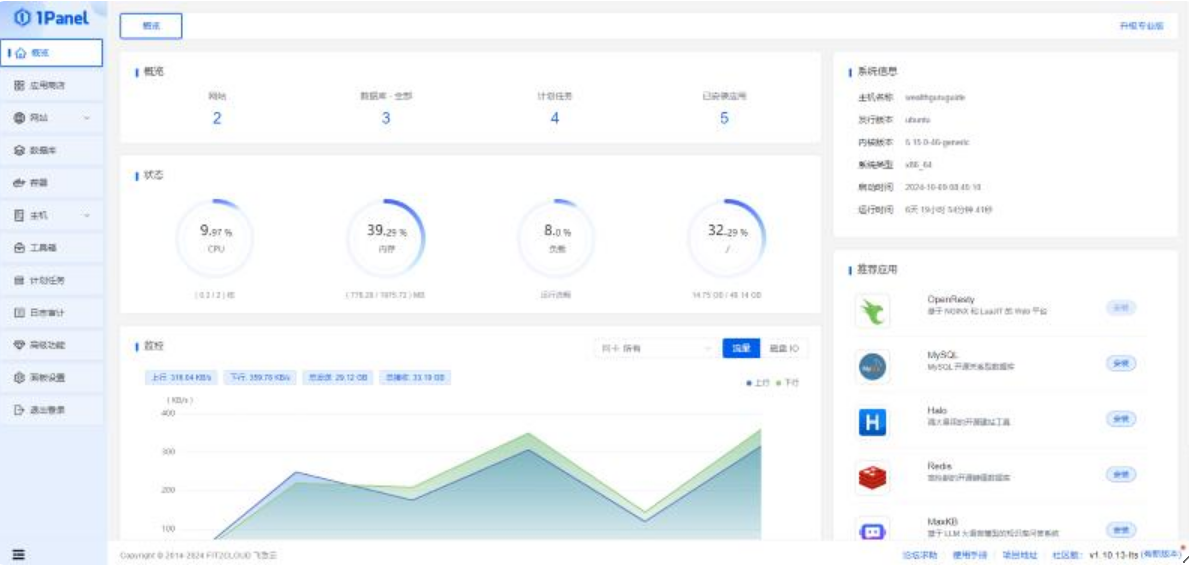The height and width of the screenshot is (566, 1189).
Task: Expand the 网站 Website sidebar submenu
Action: [87, 118]
